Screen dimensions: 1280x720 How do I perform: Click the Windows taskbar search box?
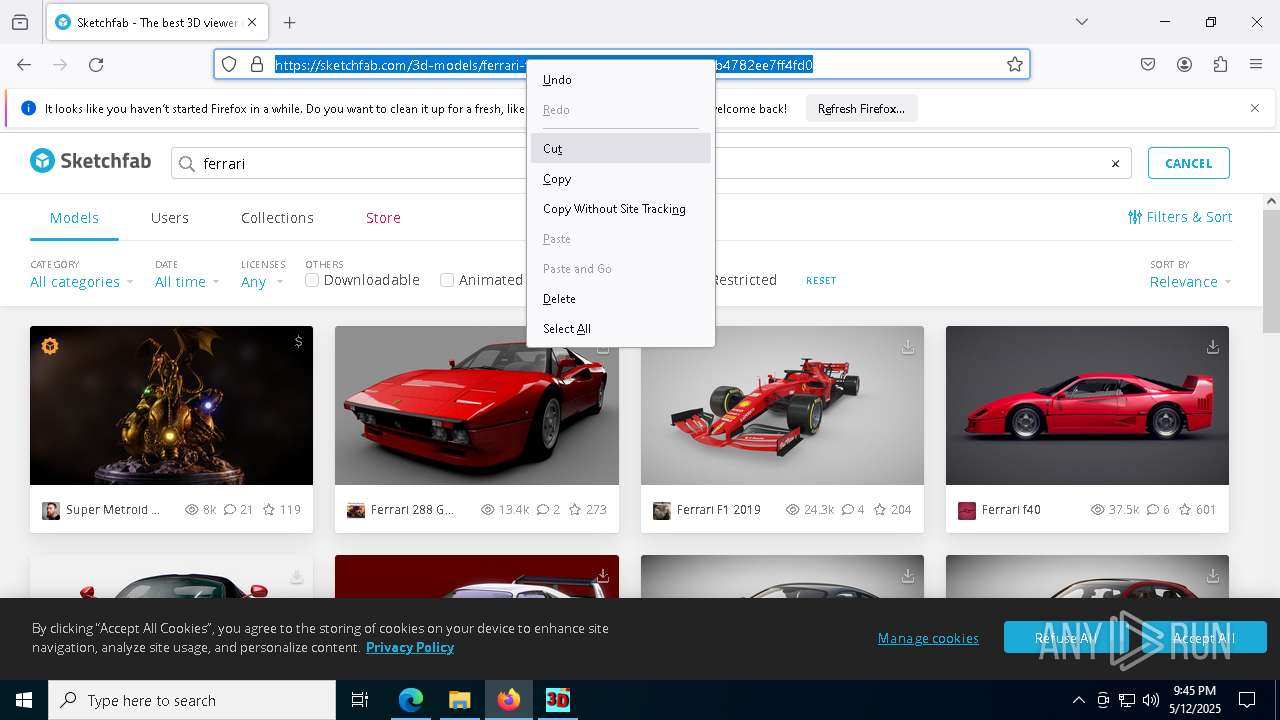coord(192,700)
